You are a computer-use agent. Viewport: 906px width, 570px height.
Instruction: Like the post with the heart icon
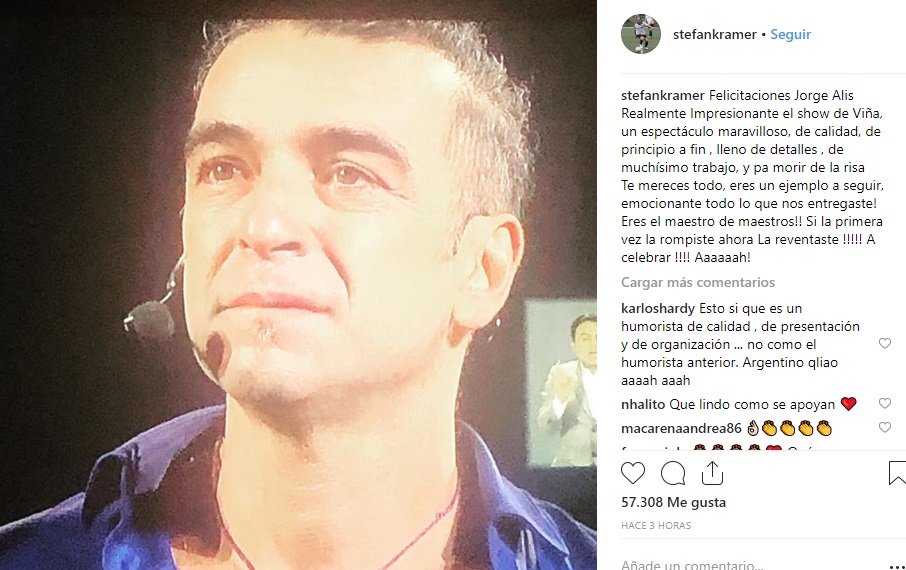pyautogui.click(x=633, y=473)
